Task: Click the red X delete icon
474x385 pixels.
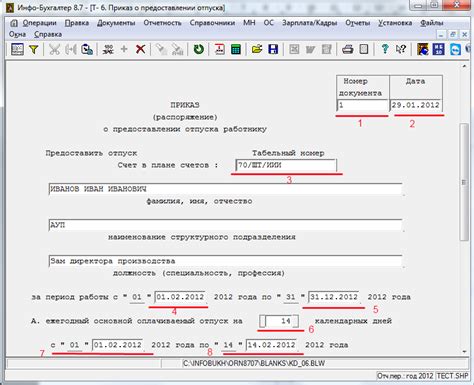Action: (x=140, y=49)
